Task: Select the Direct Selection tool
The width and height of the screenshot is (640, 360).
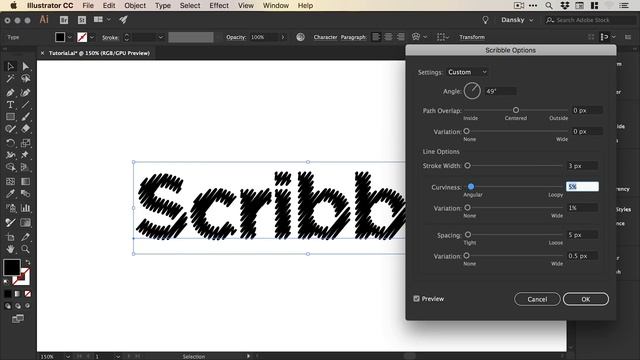Action: [x=25, y=66]
